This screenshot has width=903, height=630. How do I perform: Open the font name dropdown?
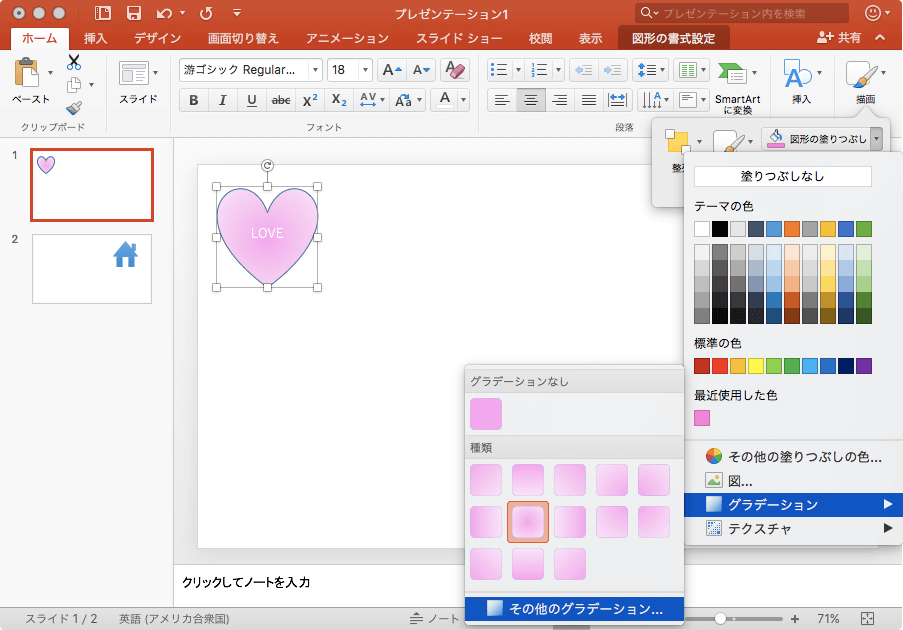point(316,70)
